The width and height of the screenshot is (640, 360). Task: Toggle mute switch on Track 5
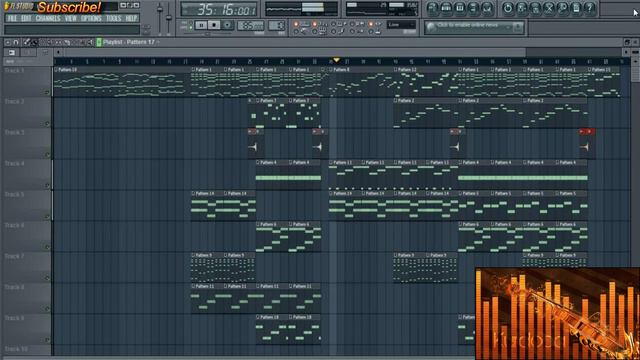coord(47,216)
